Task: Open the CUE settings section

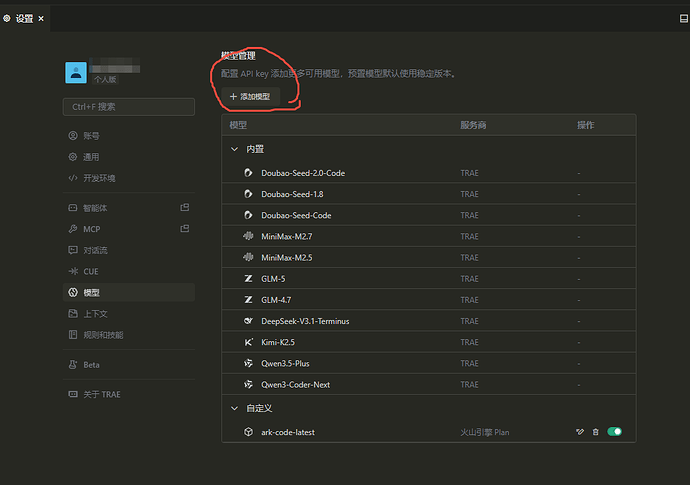Action: [x=129, y=271]
